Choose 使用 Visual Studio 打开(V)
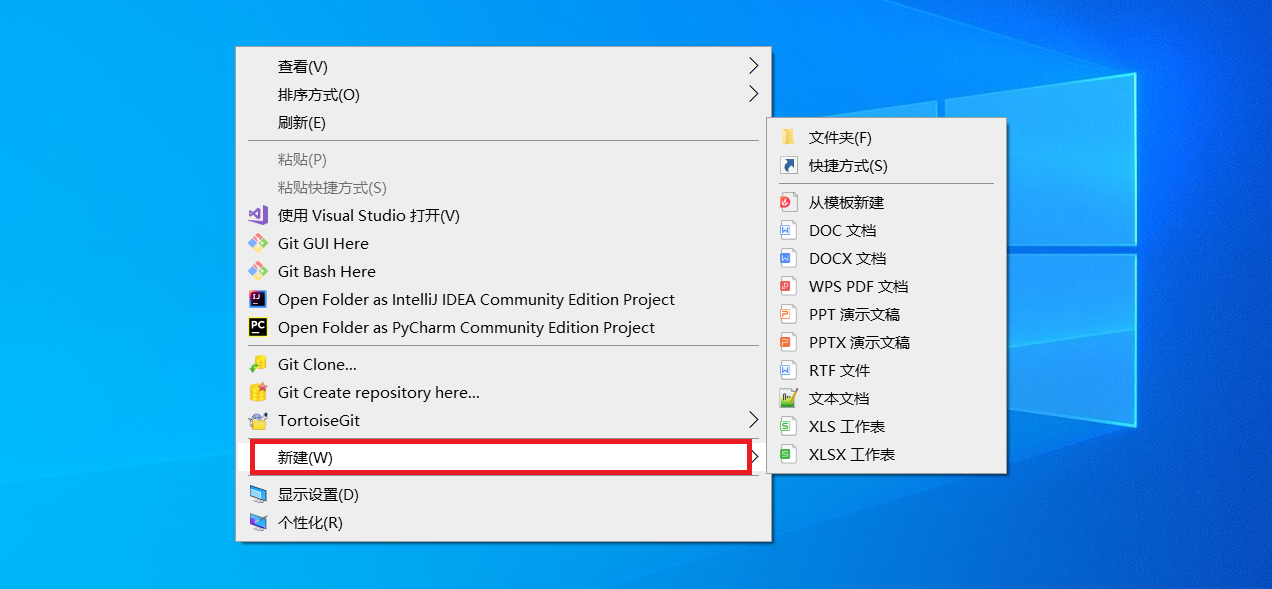 503,216
